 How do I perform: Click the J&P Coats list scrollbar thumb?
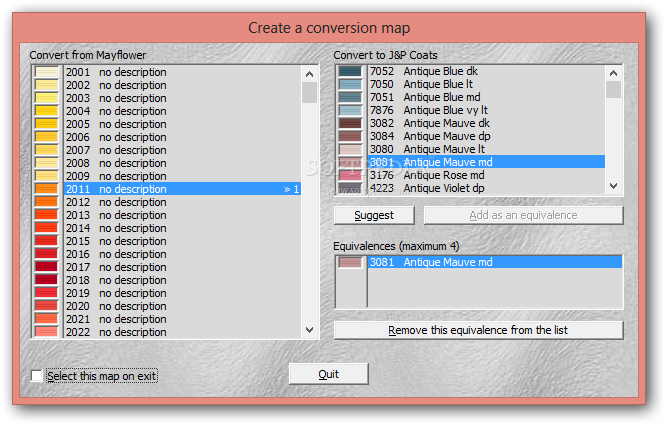(x=613, y=90)
